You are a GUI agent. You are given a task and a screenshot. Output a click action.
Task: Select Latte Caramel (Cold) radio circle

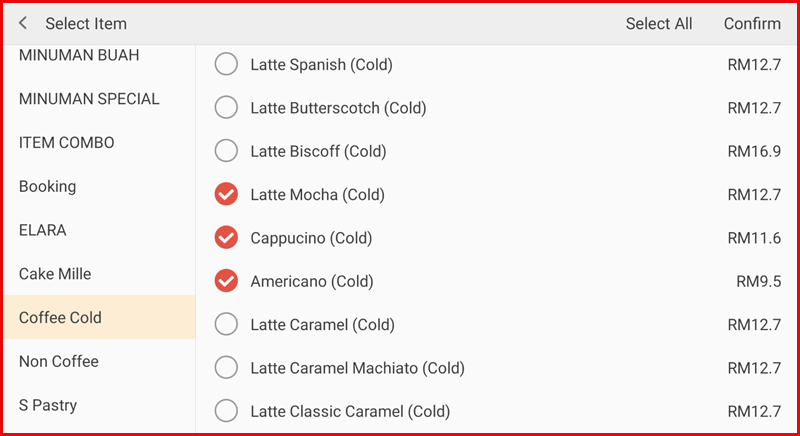227,324
